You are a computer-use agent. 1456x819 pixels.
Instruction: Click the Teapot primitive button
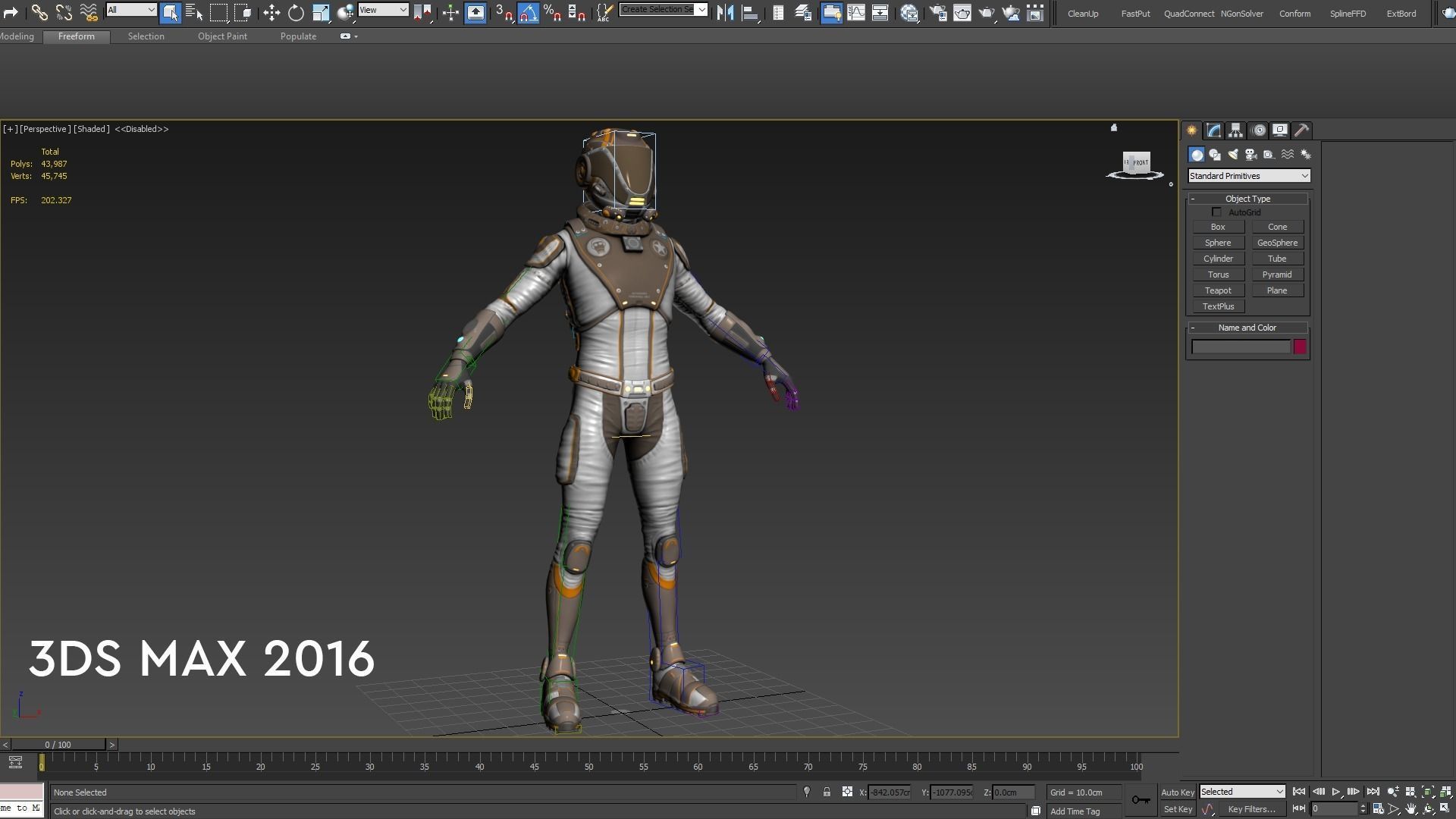coord(1218,290)
